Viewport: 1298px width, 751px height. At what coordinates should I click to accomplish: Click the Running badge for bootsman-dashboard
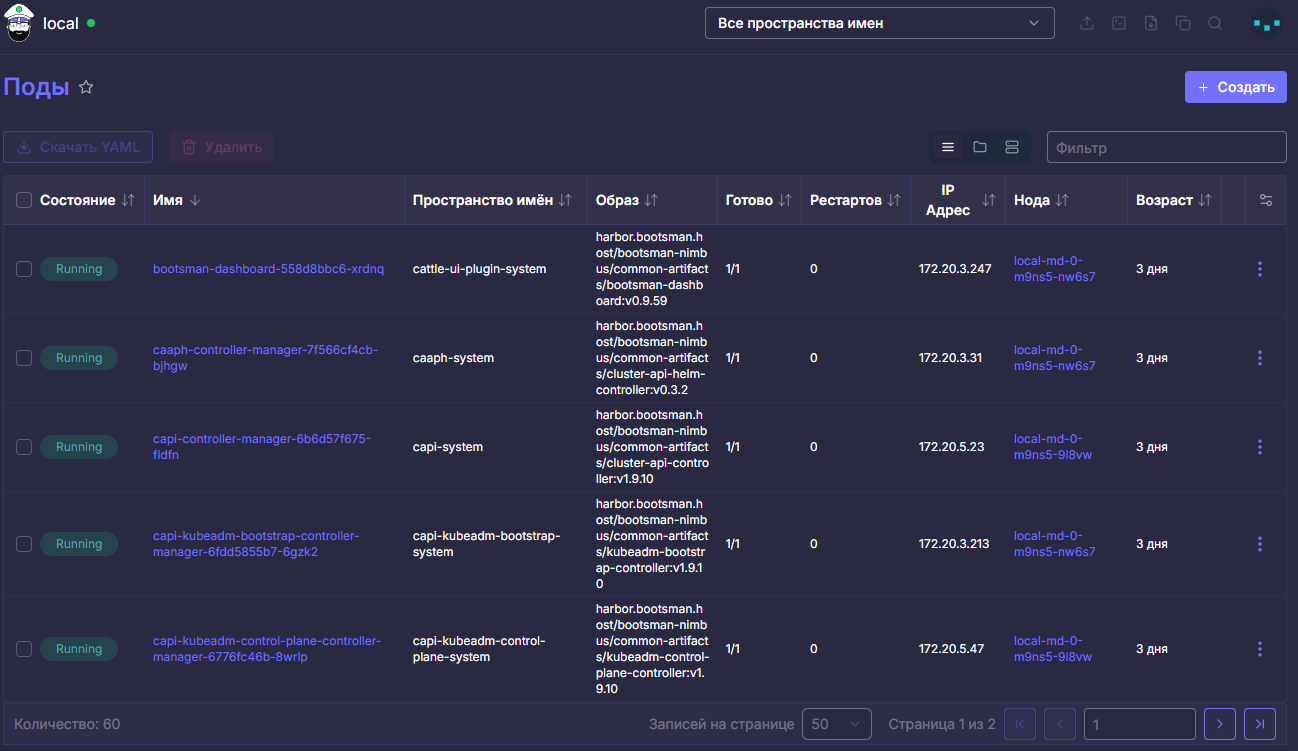79,269
